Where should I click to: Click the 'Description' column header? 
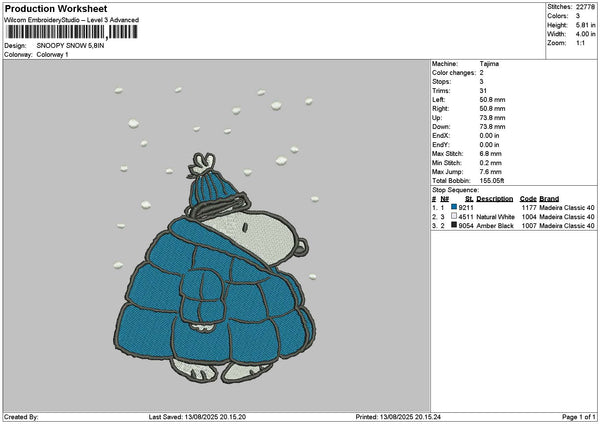(x=494, y=199)
